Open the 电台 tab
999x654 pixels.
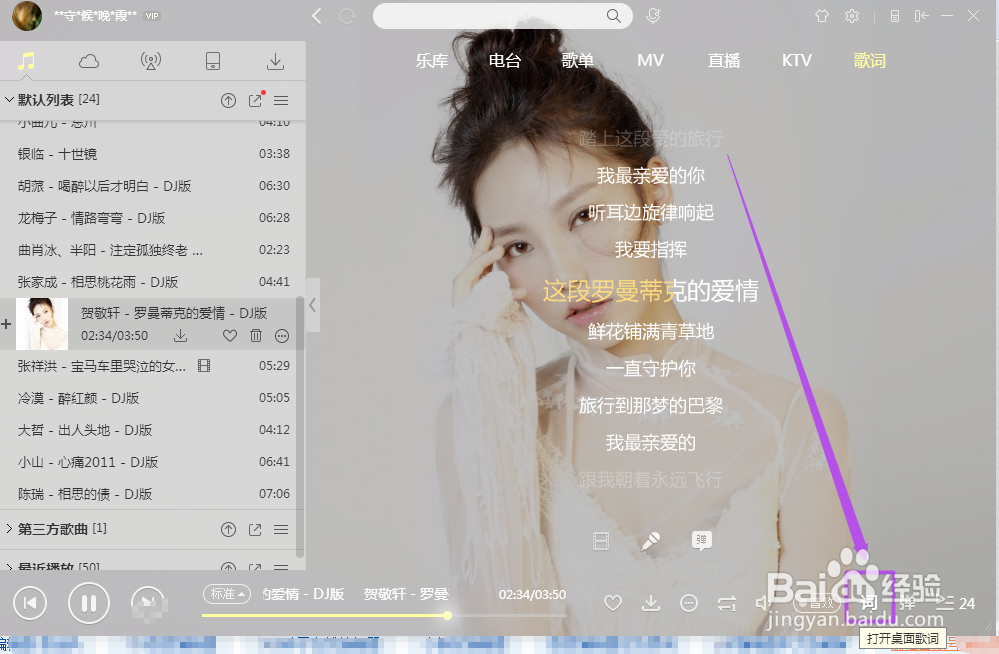tap(505, 61)
